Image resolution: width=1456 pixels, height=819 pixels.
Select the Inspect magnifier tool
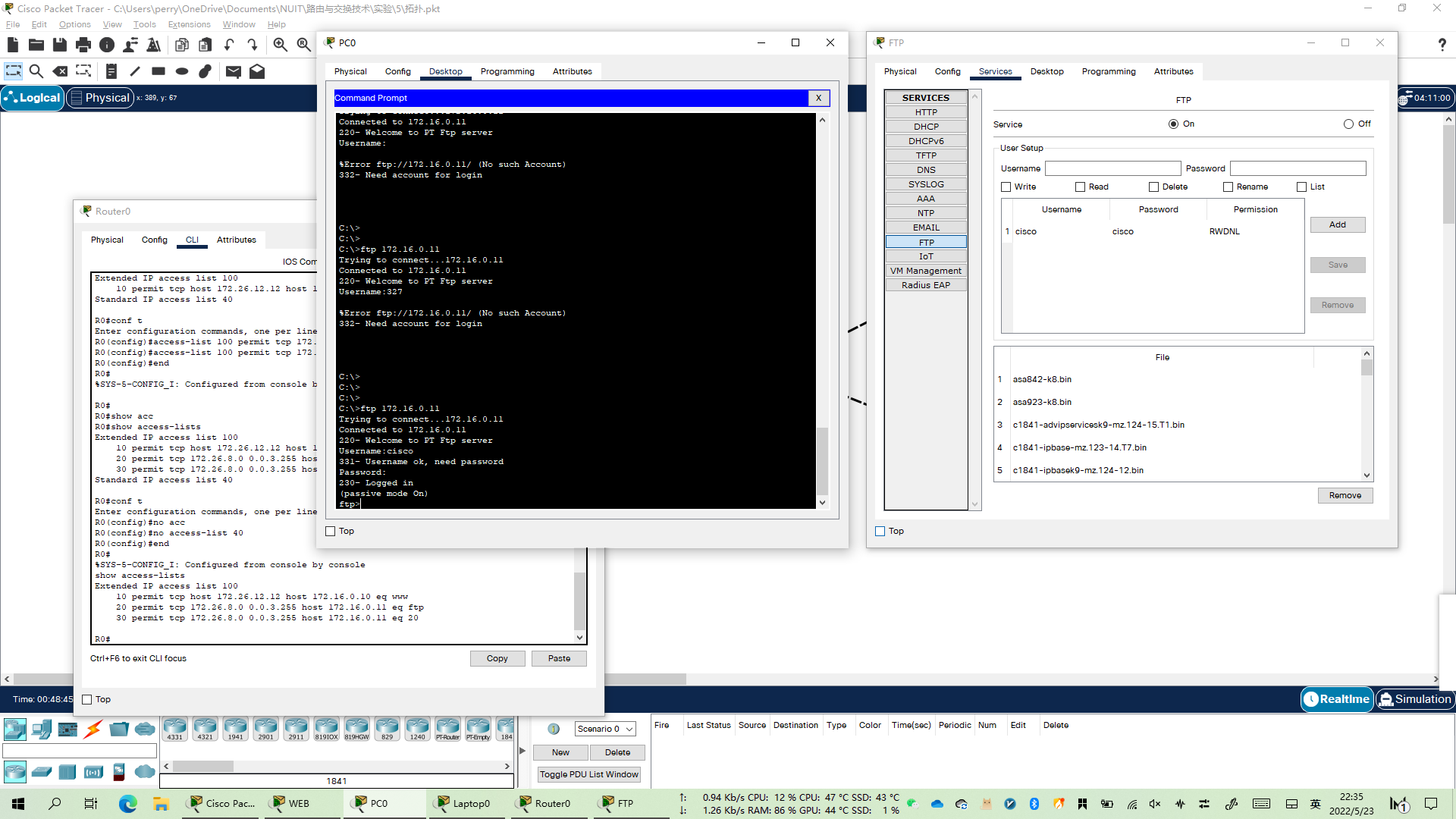pyautogui.click(x=36, y=71)
